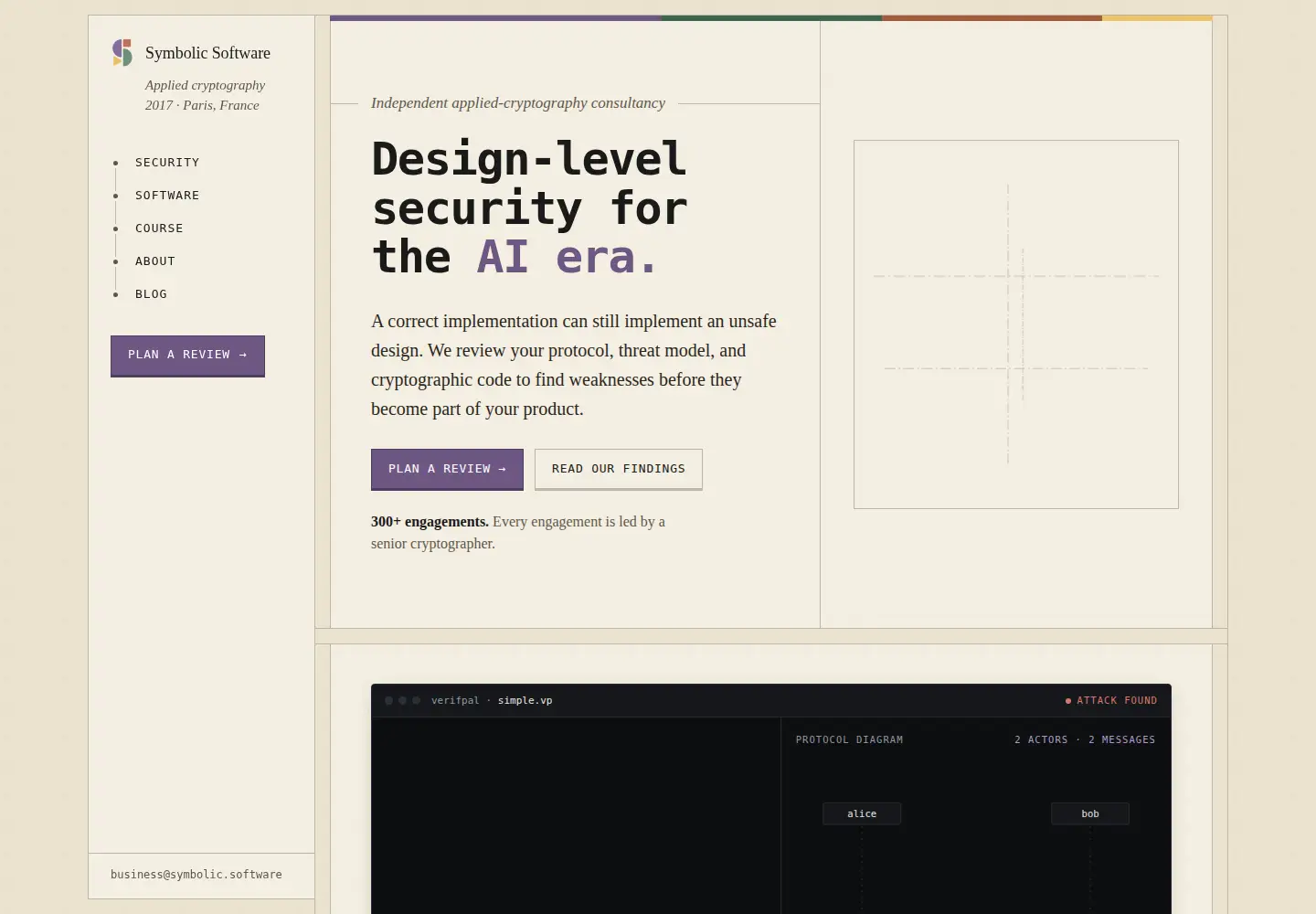Image resolution: width=1316 pixels, height=914 pixels.
Task: Click the verifpal label in terminal header
Action: [455, 701]
